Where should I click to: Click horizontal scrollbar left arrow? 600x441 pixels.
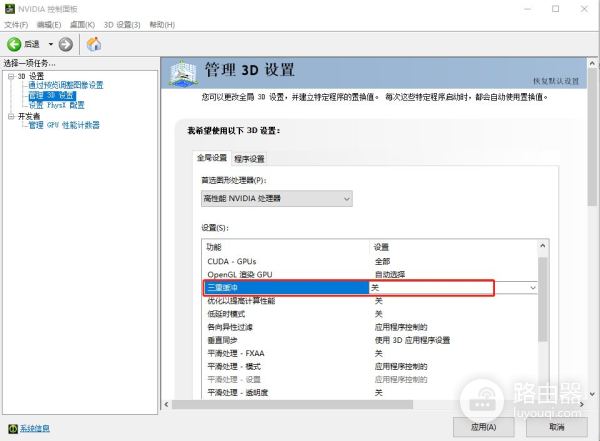point(166,404)
